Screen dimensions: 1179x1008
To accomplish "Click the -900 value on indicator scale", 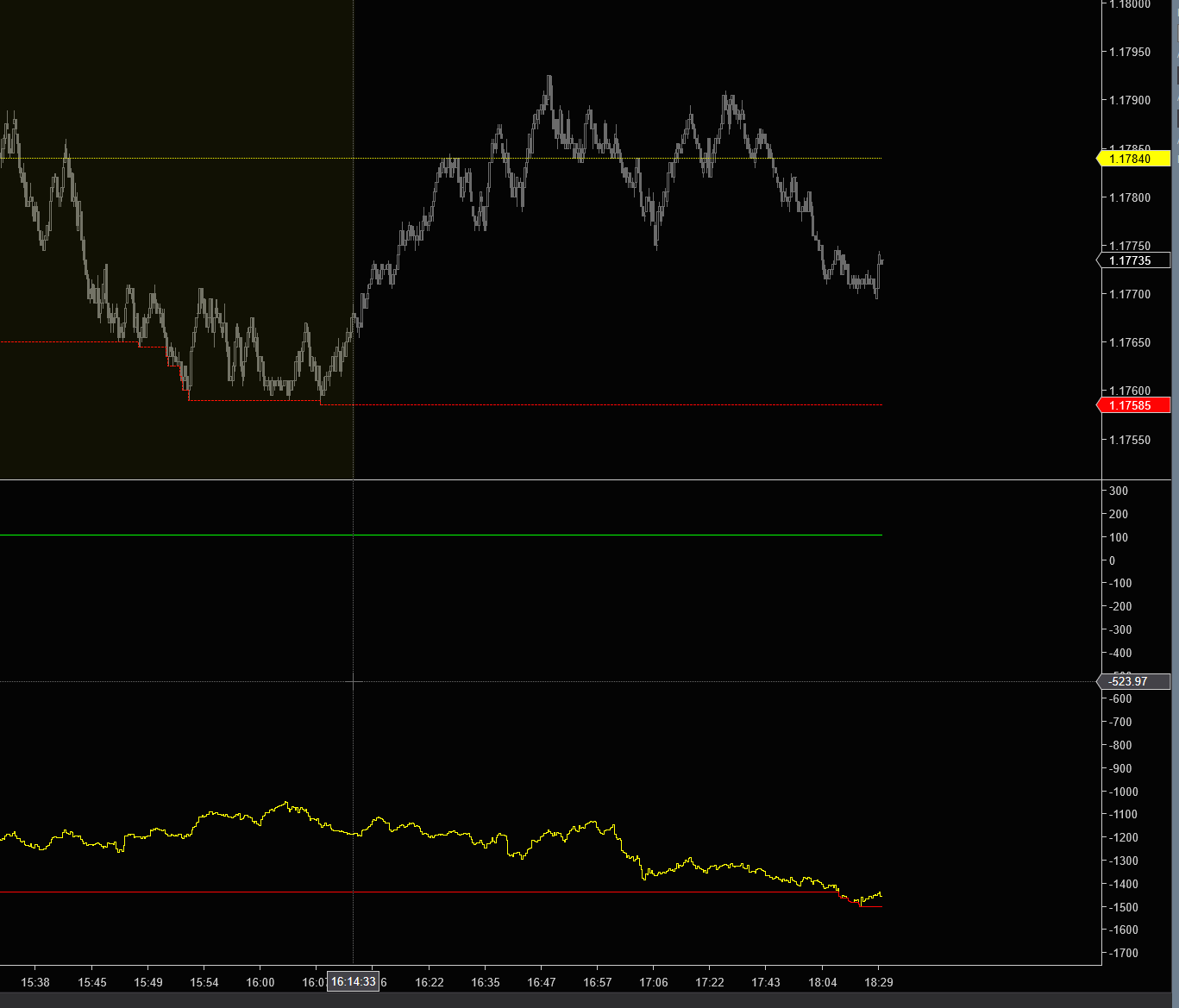I will tap(1120, 768).
